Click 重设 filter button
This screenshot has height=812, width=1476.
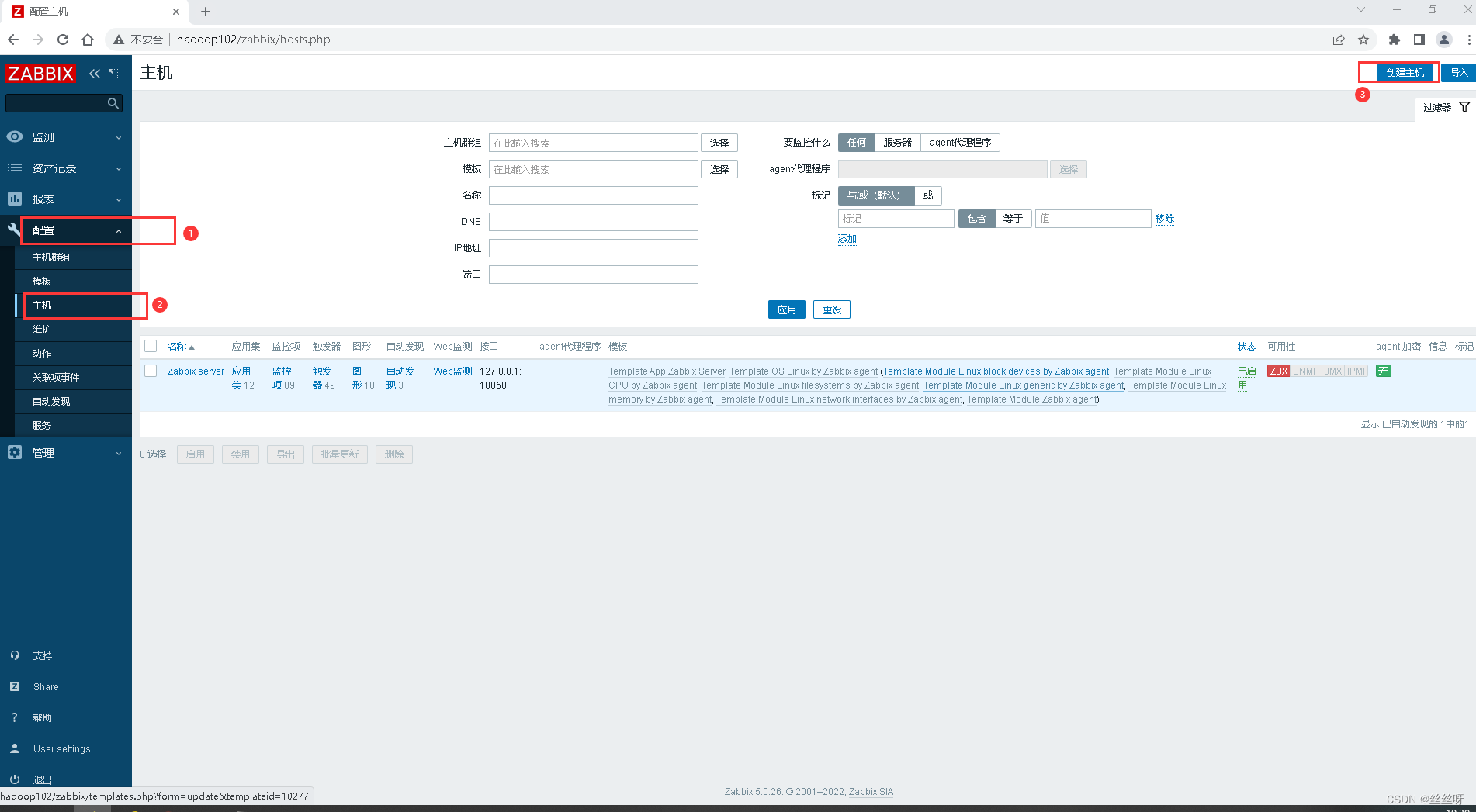tap(832, 309)
